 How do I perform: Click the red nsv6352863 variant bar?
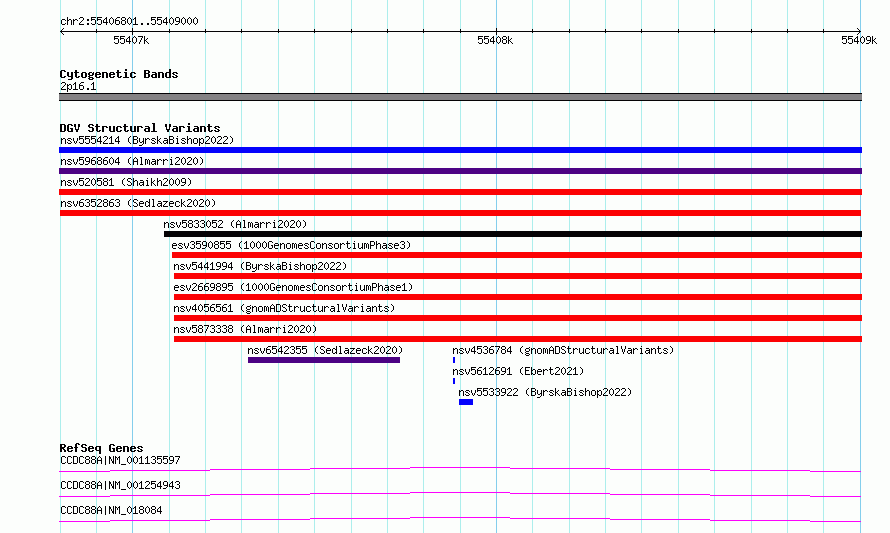[x=460, y=213]
